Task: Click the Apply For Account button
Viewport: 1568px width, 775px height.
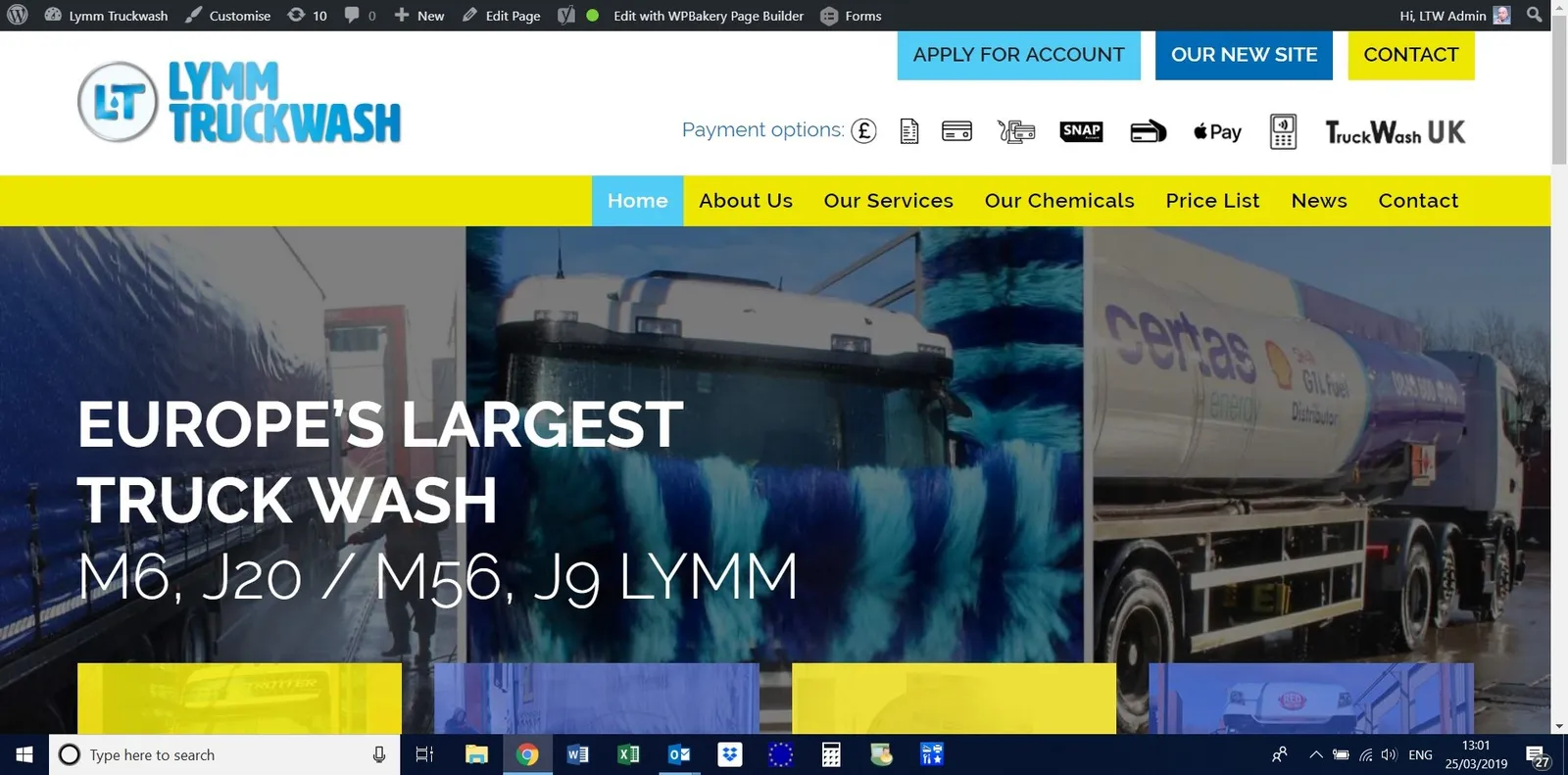Action: (1018, 55)
